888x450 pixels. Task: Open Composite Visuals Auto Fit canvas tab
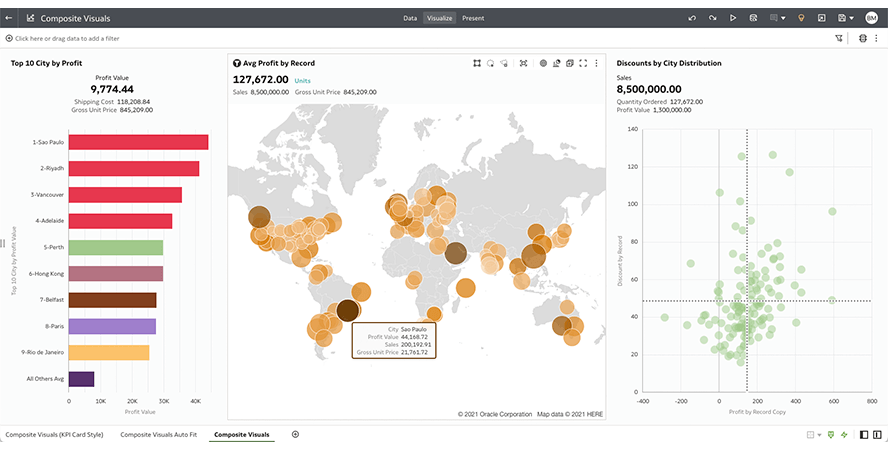(158, 435)
